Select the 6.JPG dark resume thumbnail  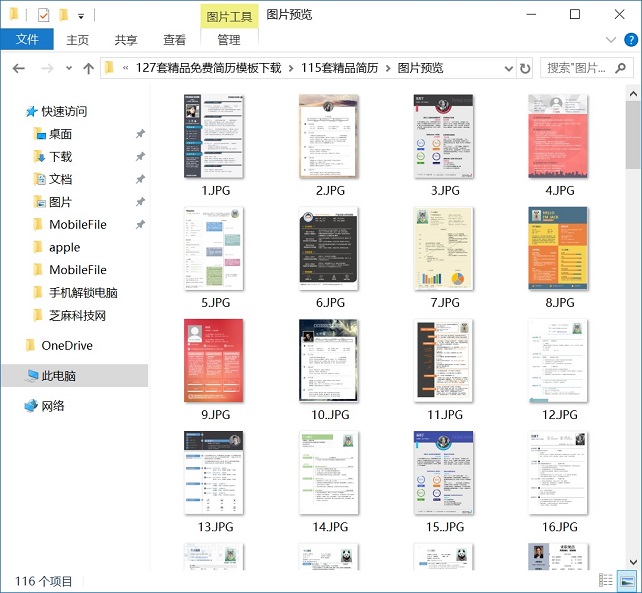(329, 249)
